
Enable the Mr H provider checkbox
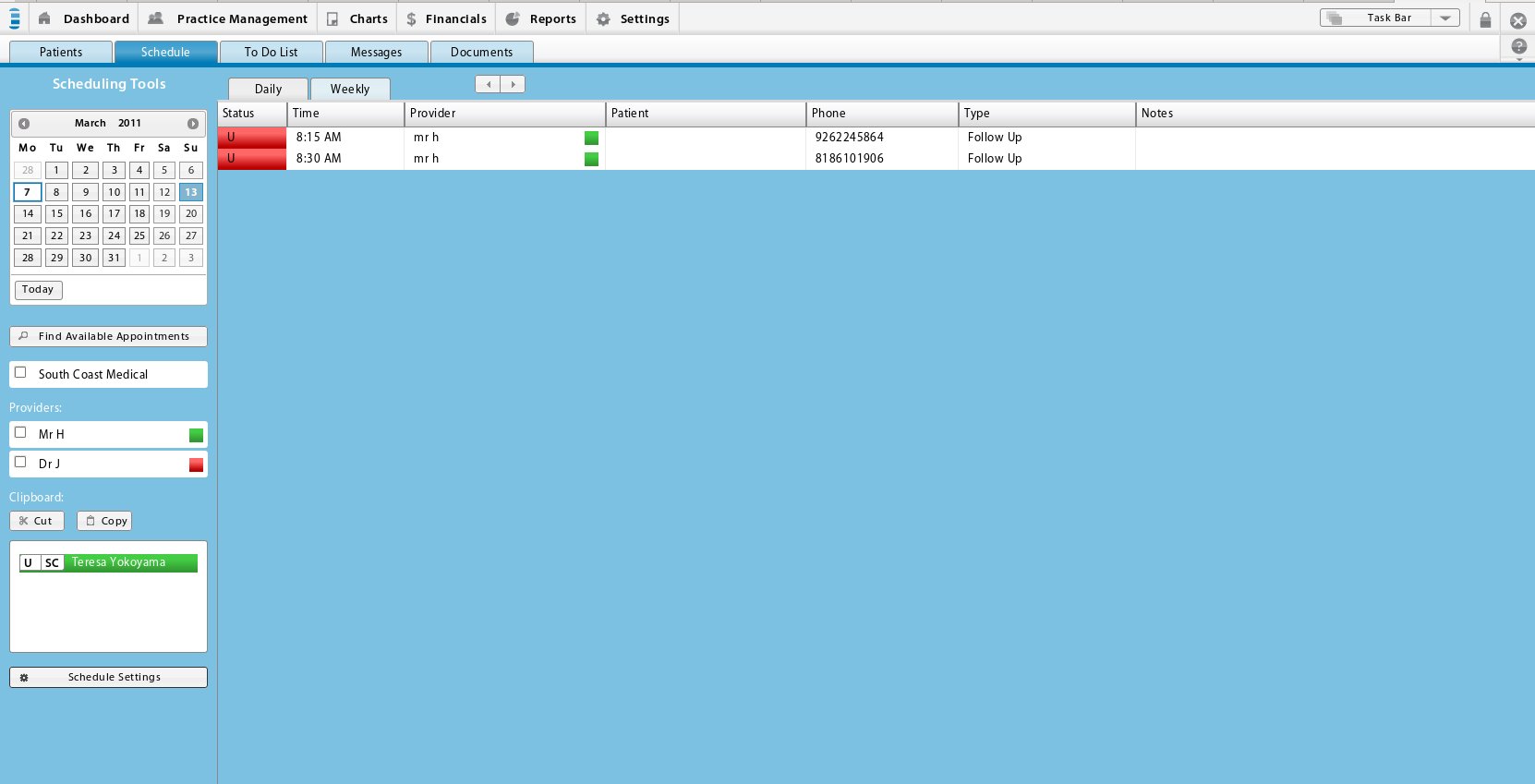(x=20, y=432)
